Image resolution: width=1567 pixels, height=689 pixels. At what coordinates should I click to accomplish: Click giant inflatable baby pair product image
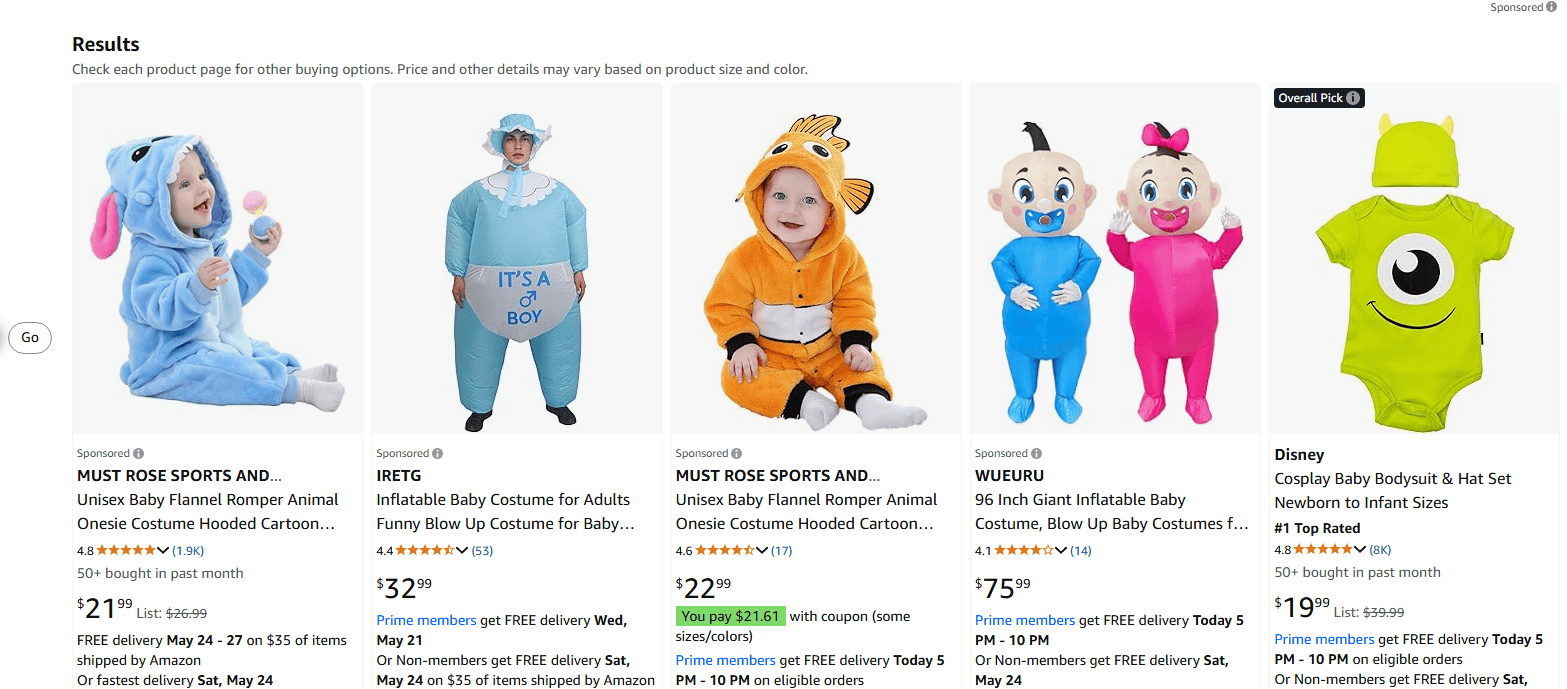(x=1115, y=260)
